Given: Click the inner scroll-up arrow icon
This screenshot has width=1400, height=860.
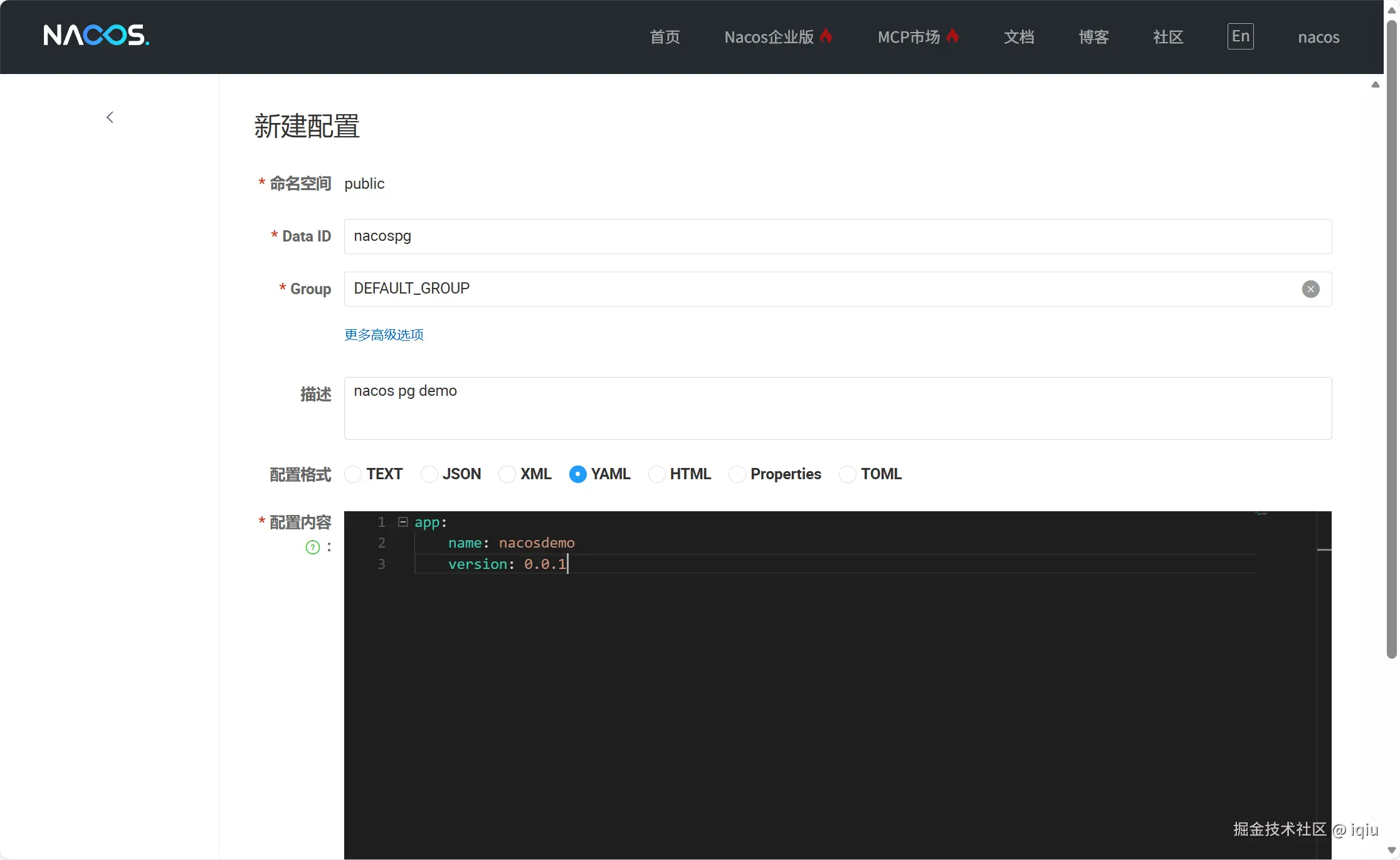Looking at the screenshot, I should pos(1375,85).
